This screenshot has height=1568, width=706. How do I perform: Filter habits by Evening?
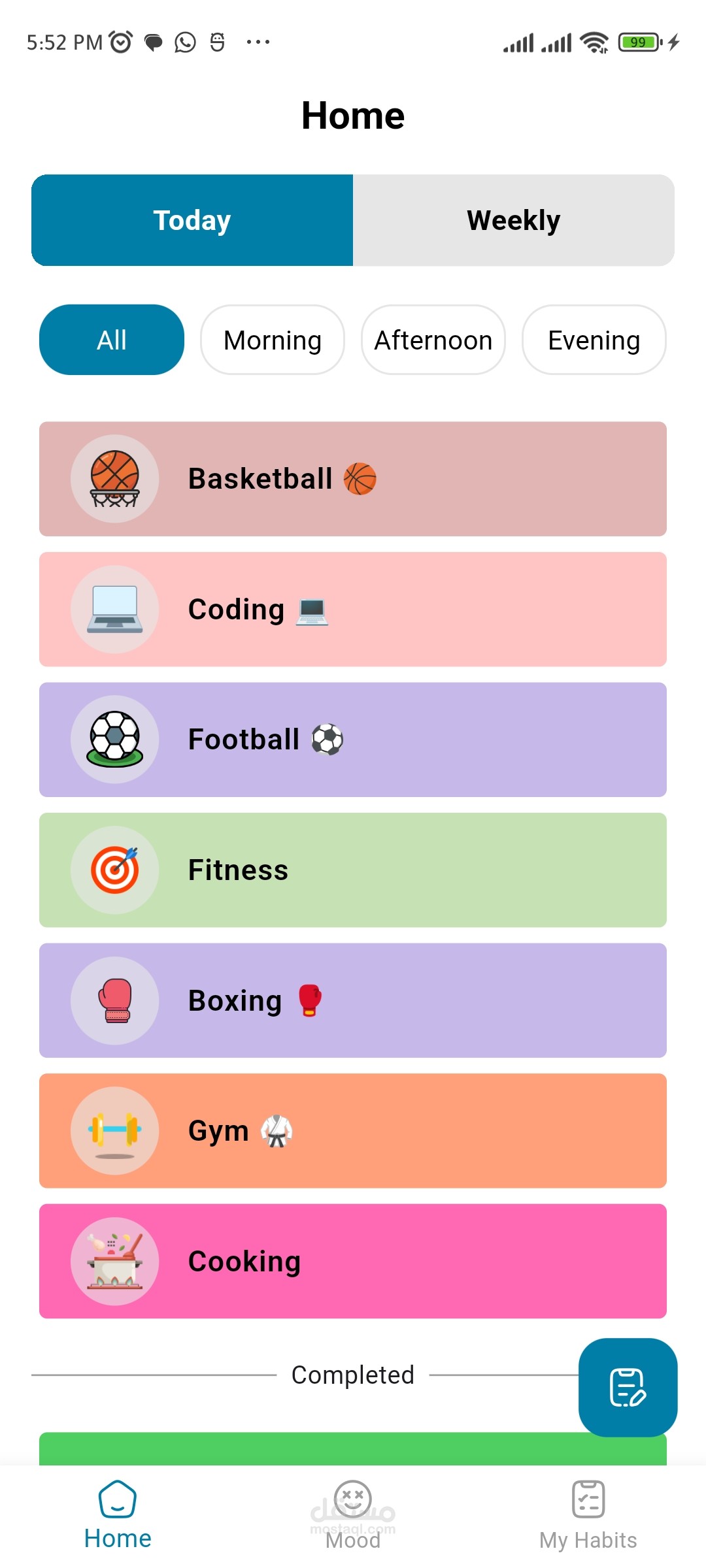(594, 340)
